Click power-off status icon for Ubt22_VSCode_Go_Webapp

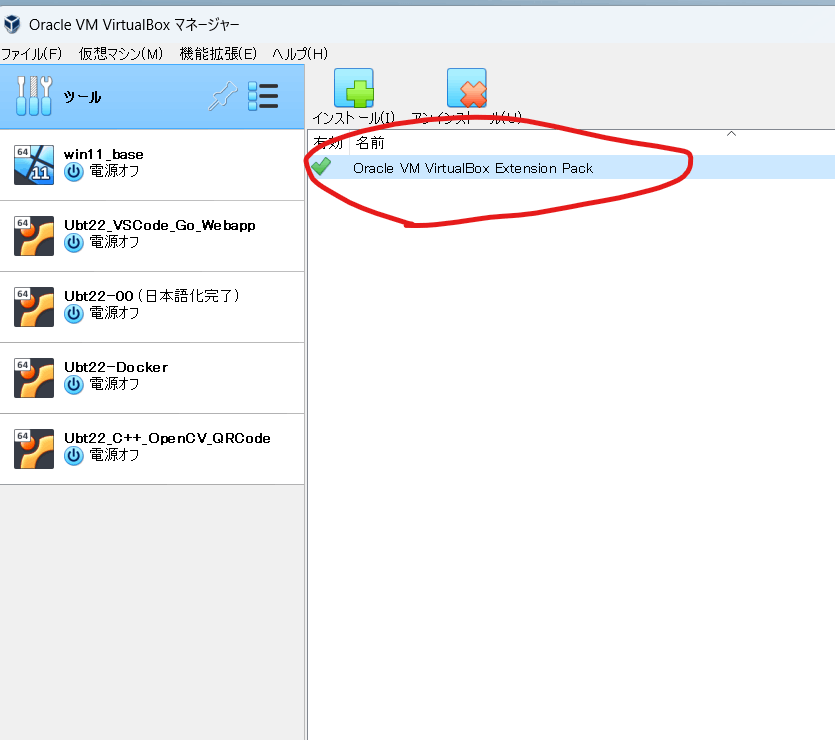click(74, 243)
